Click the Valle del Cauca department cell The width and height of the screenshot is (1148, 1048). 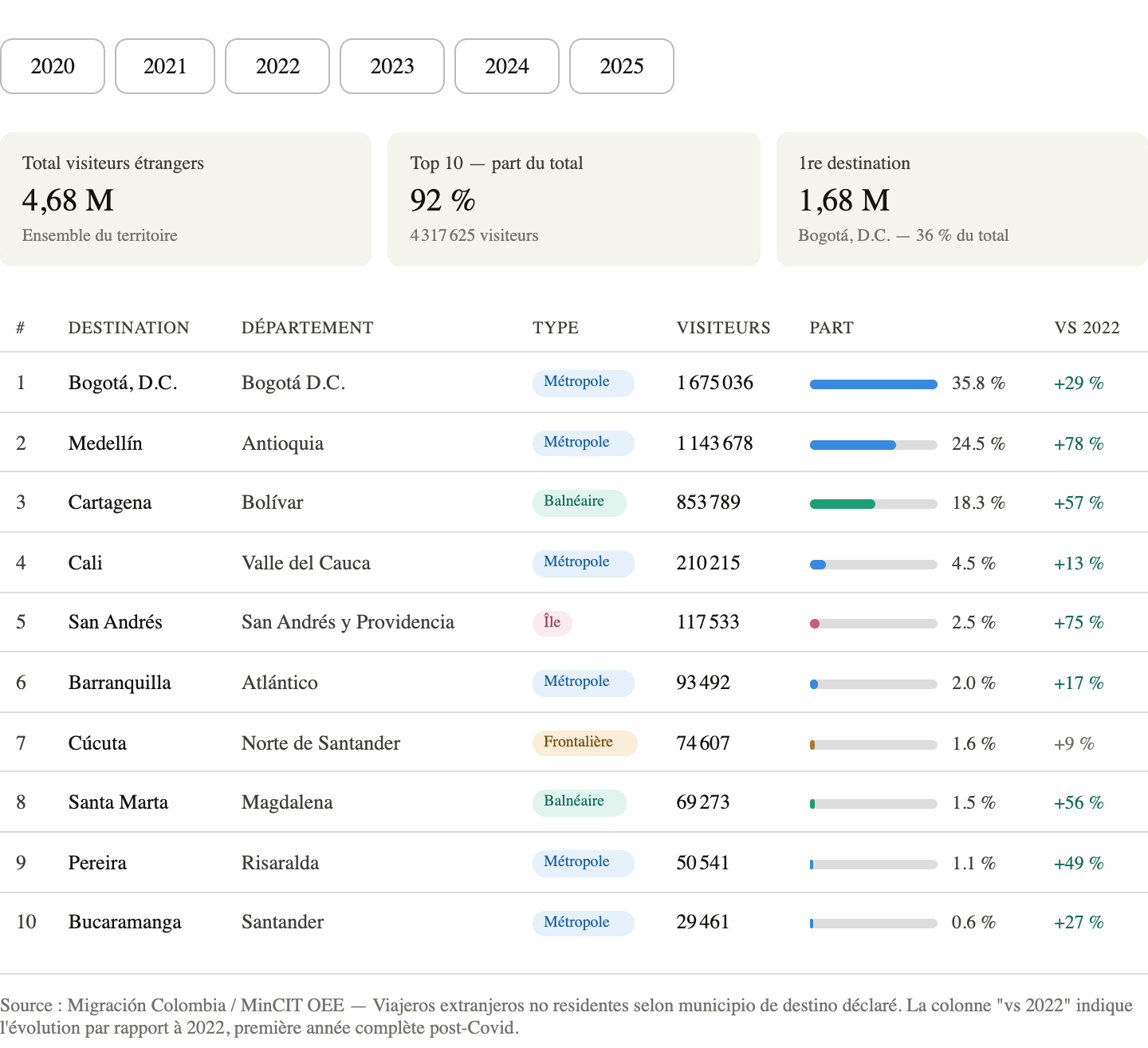306,563
